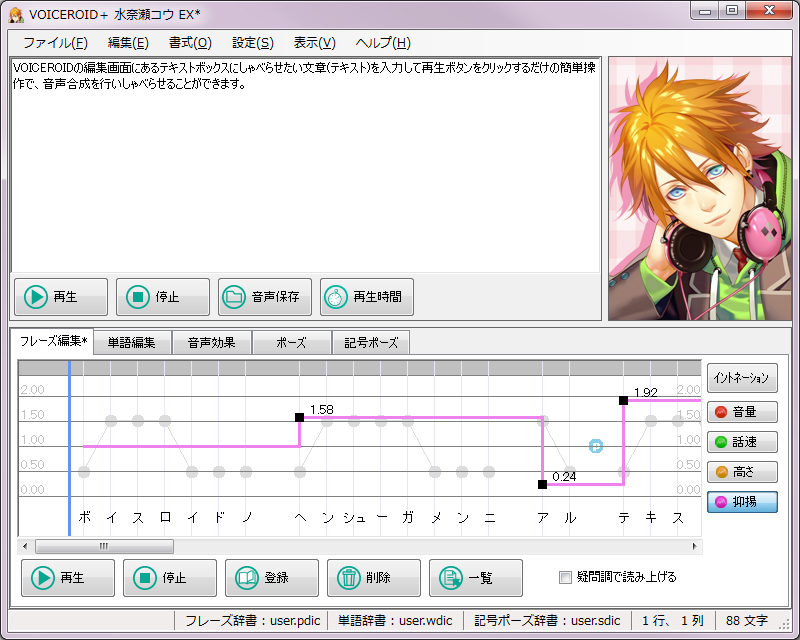
Task: Open the 書式(O) menu
Action: [190, 43]
